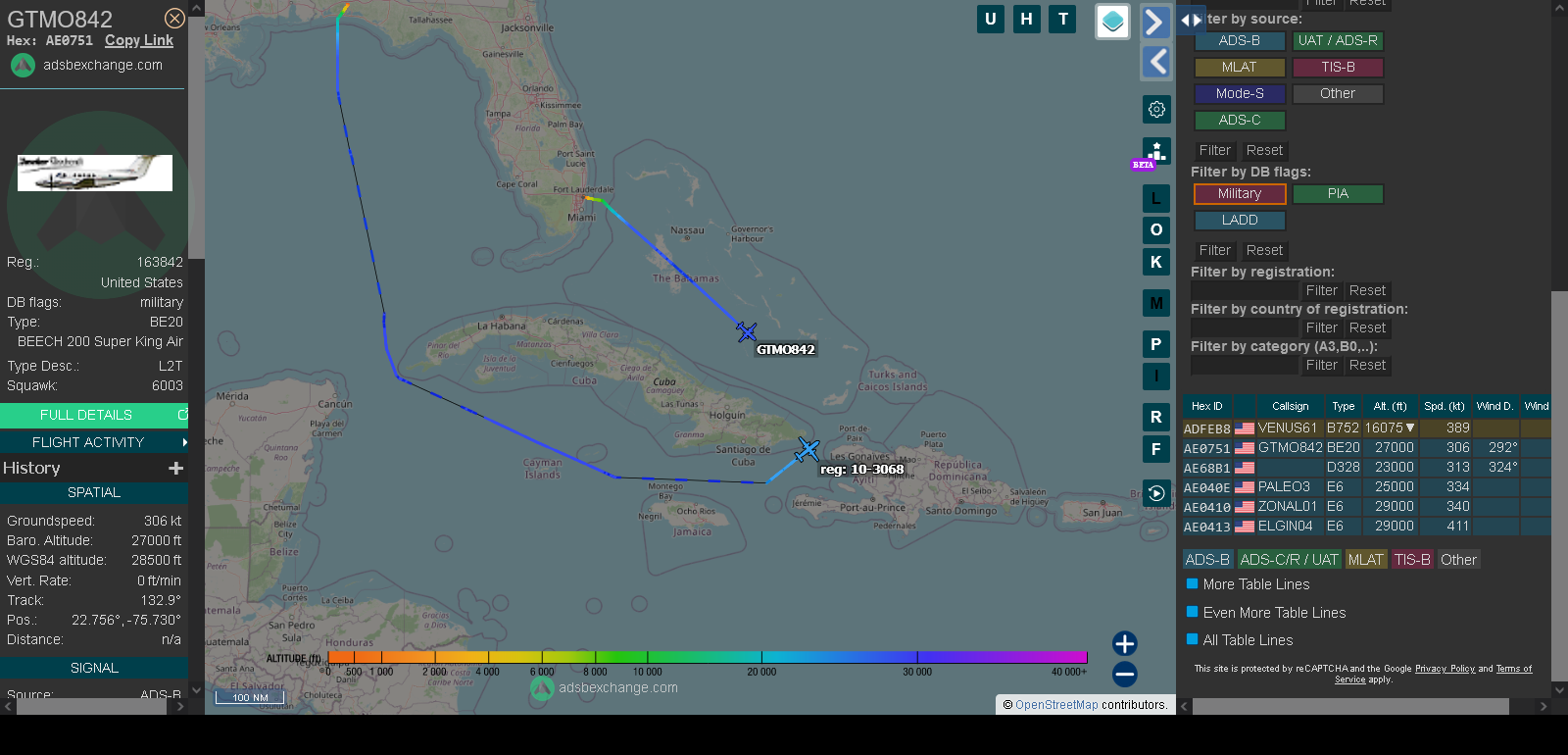Zoom in the map with plus

tap(1125, 643)
